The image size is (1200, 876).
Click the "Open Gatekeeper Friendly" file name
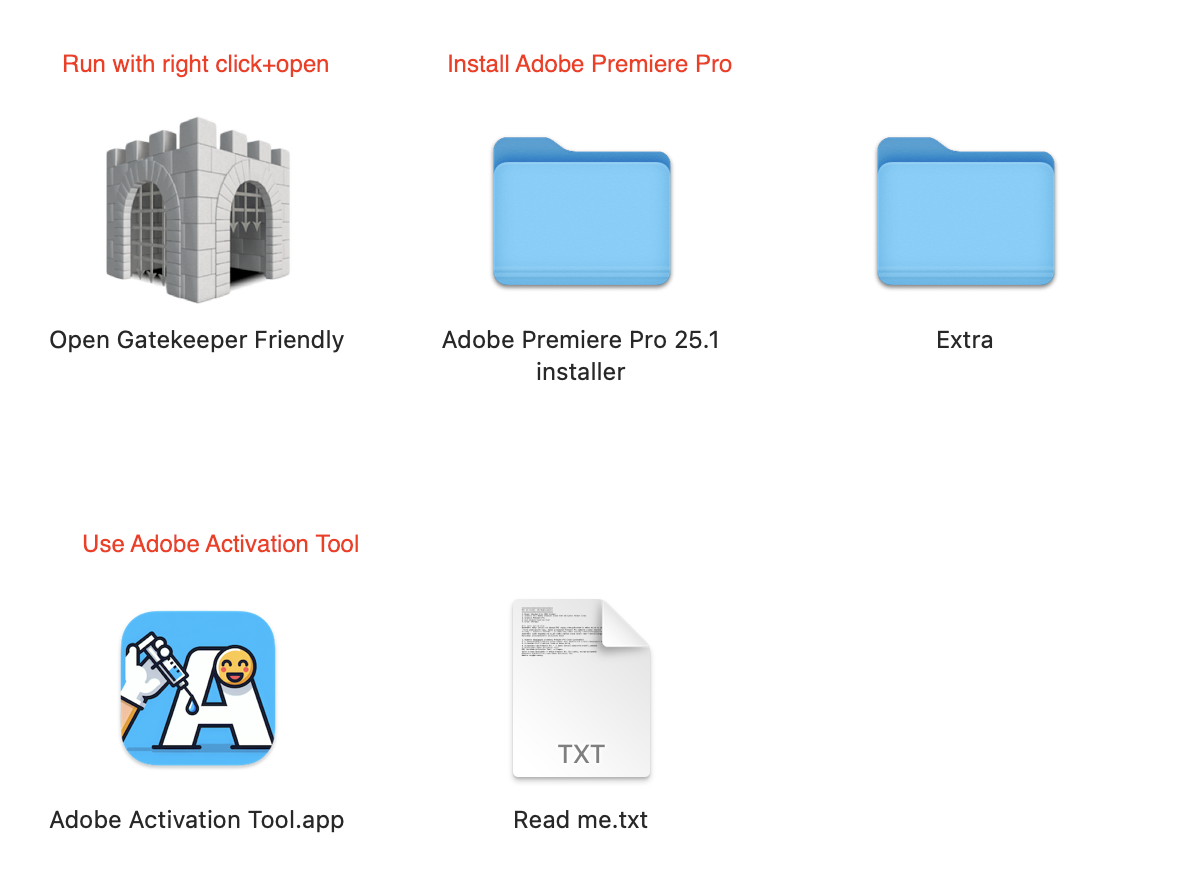tap(197, 340)
